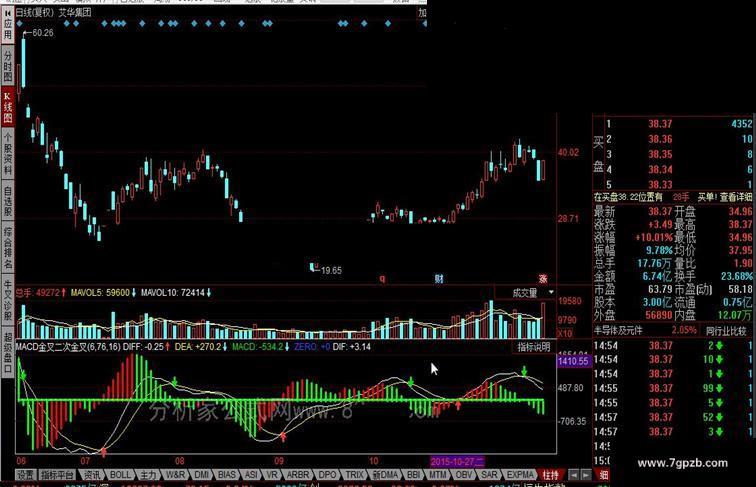The image size is (756, 487).
Task: Open the 个股资料 stock info tab
Action: click(8, 153)
